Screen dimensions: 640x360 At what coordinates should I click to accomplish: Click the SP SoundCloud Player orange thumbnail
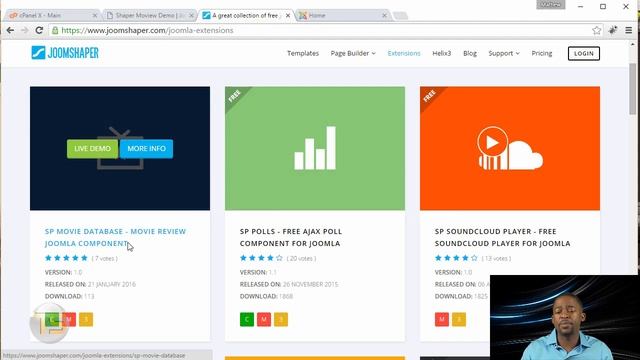pos(510,148)
